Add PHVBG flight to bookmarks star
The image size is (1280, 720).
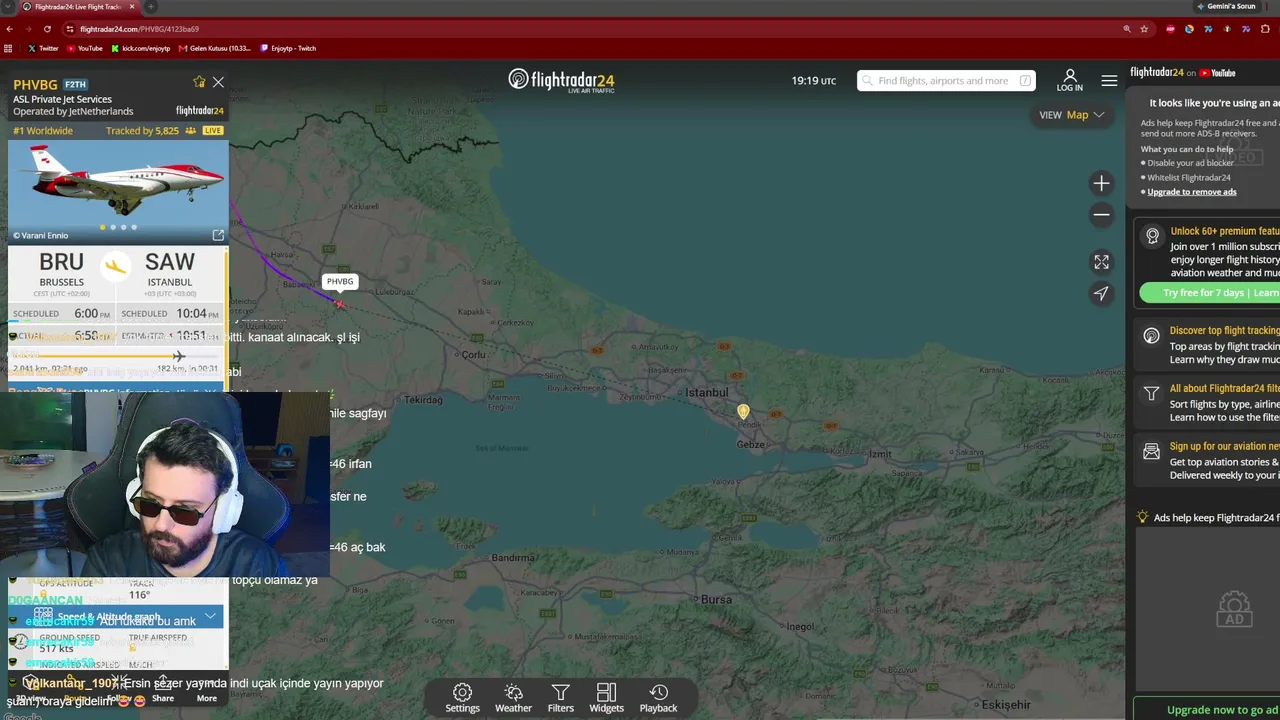(199, 82)
